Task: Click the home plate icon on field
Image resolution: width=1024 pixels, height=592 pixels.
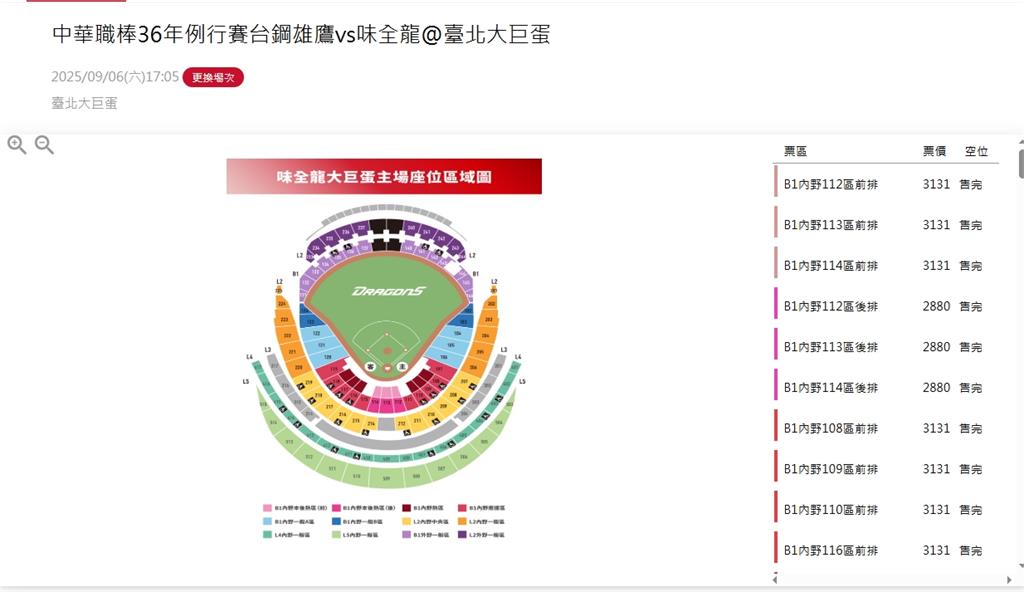Action: [387, 369]
